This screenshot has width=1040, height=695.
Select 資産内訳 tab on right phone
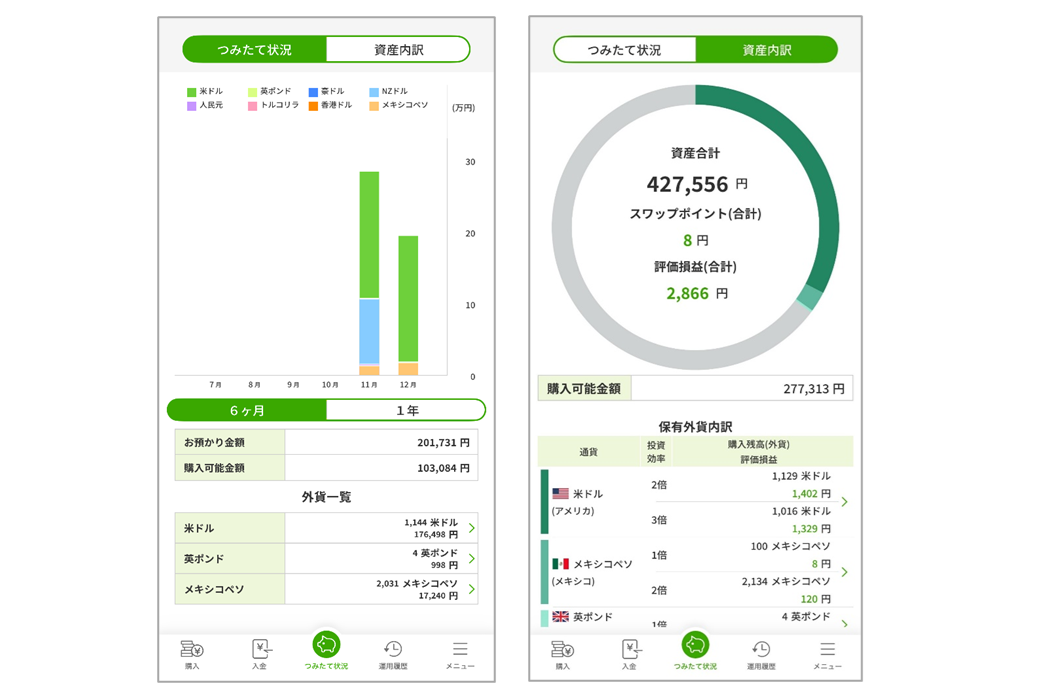coord(767,49)
